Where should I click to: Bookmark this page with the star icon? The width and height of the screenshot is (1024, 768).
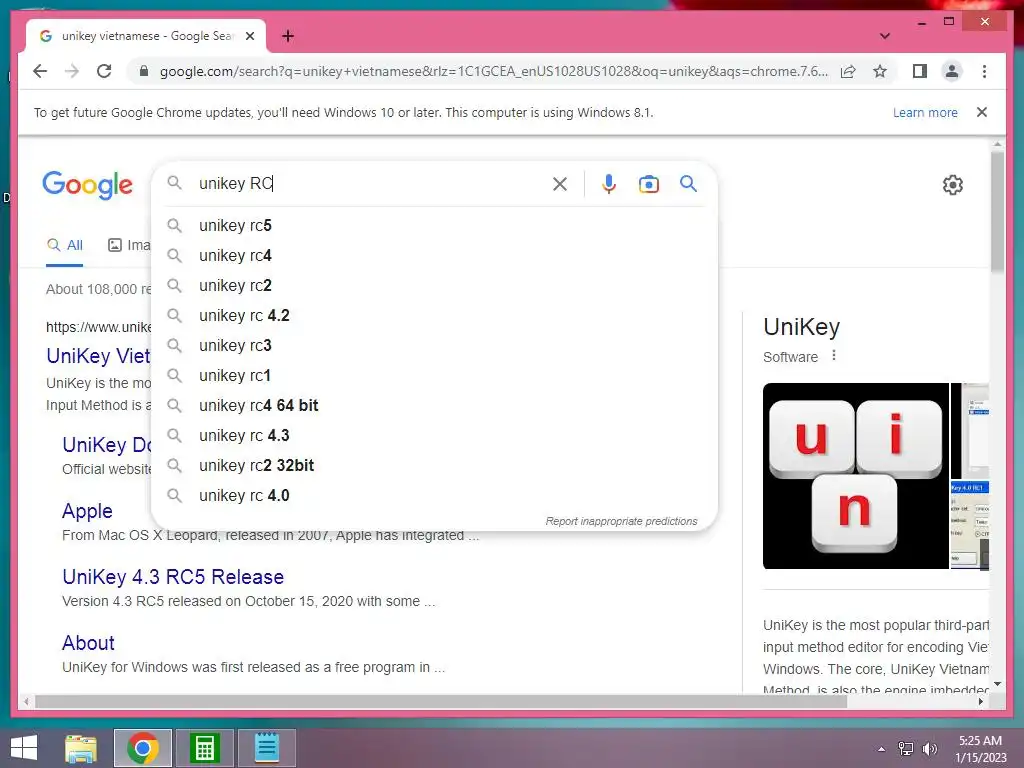[880, 71]
